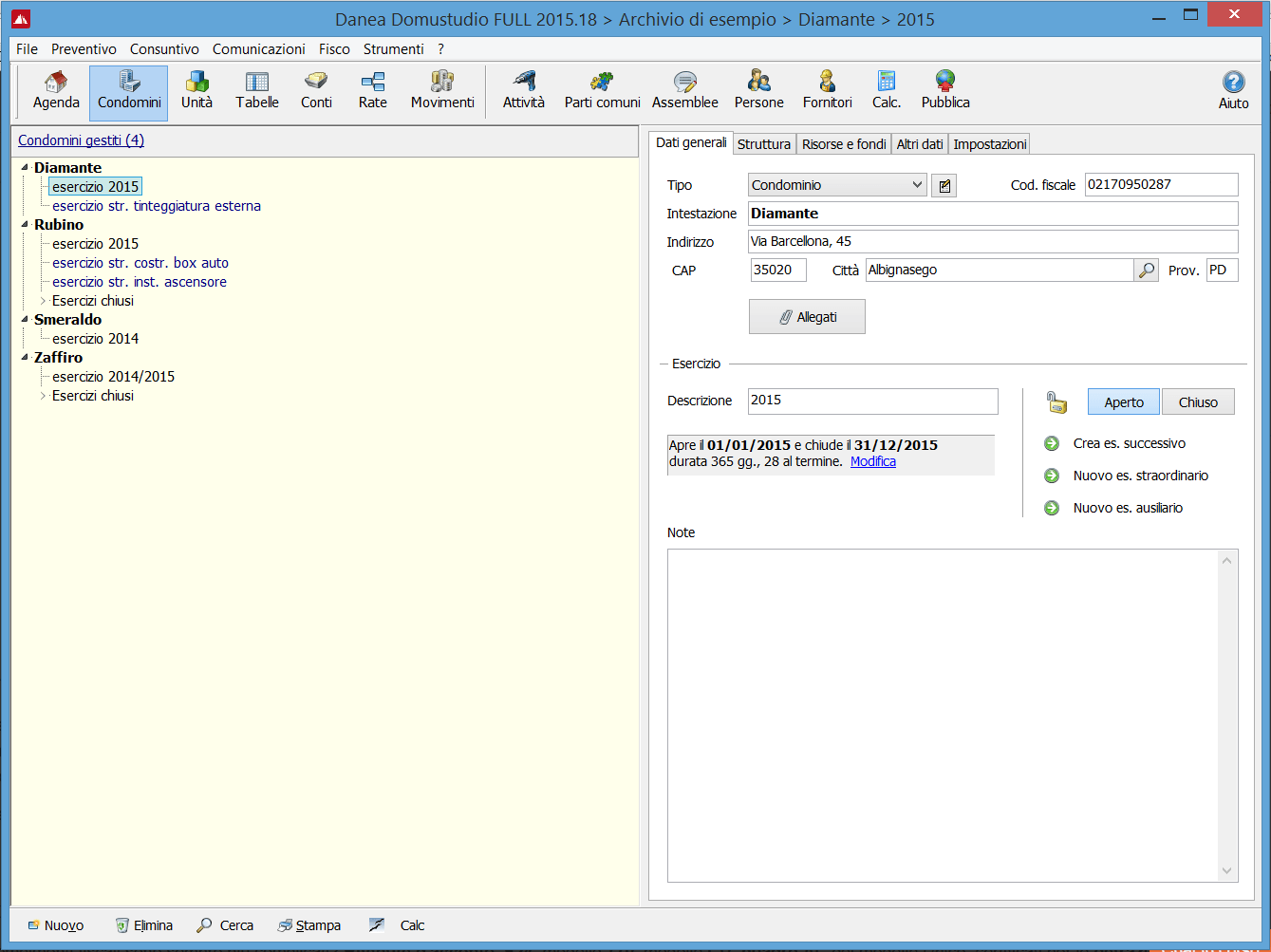Click the Pubblica toolbar icon
The image size is (1271, 952).
click(945, 92)
